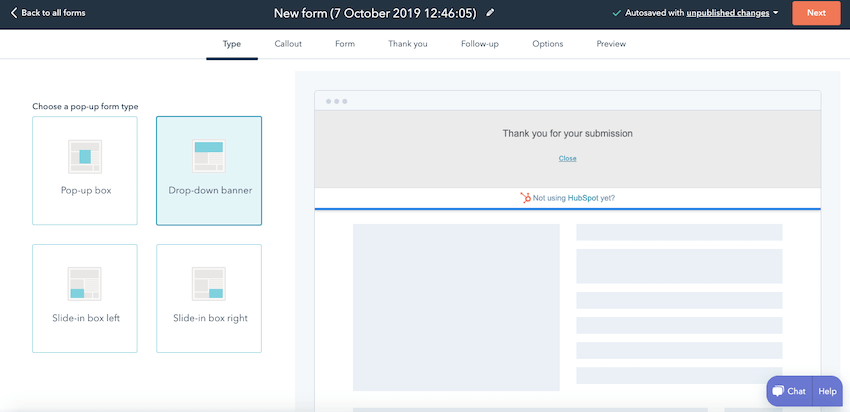
Task: Click the large image placeholder in preview
Action: coord(456,307)
